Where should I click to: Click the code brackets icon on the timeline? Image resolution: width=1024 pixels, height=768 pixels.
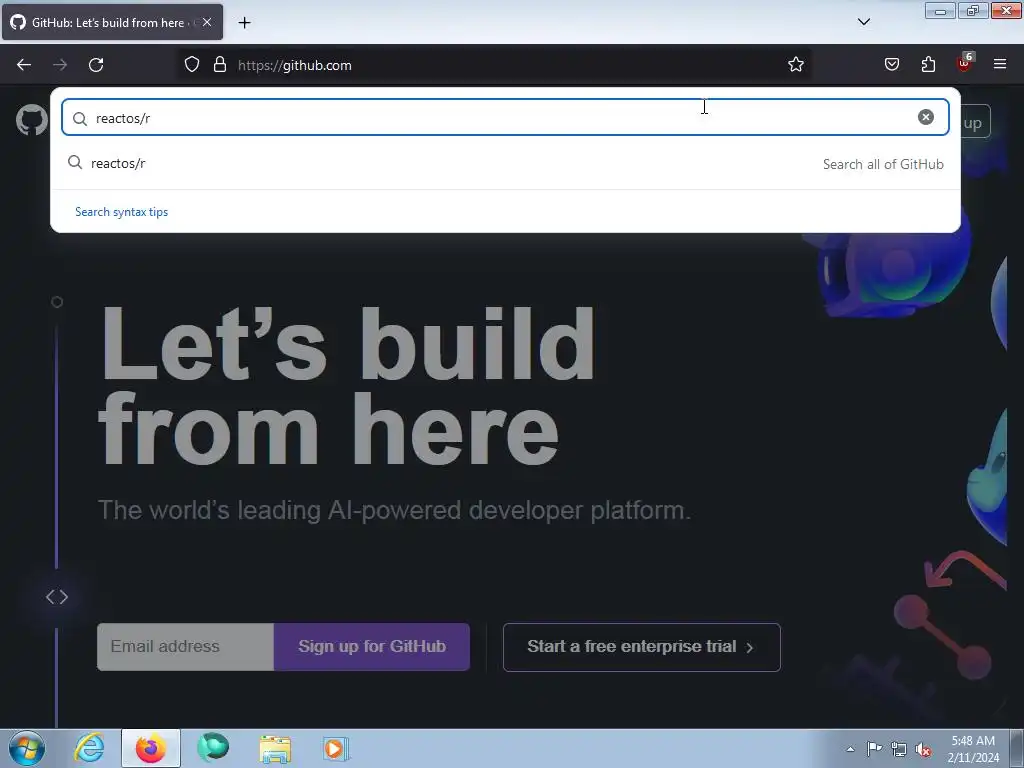(57, 597)
